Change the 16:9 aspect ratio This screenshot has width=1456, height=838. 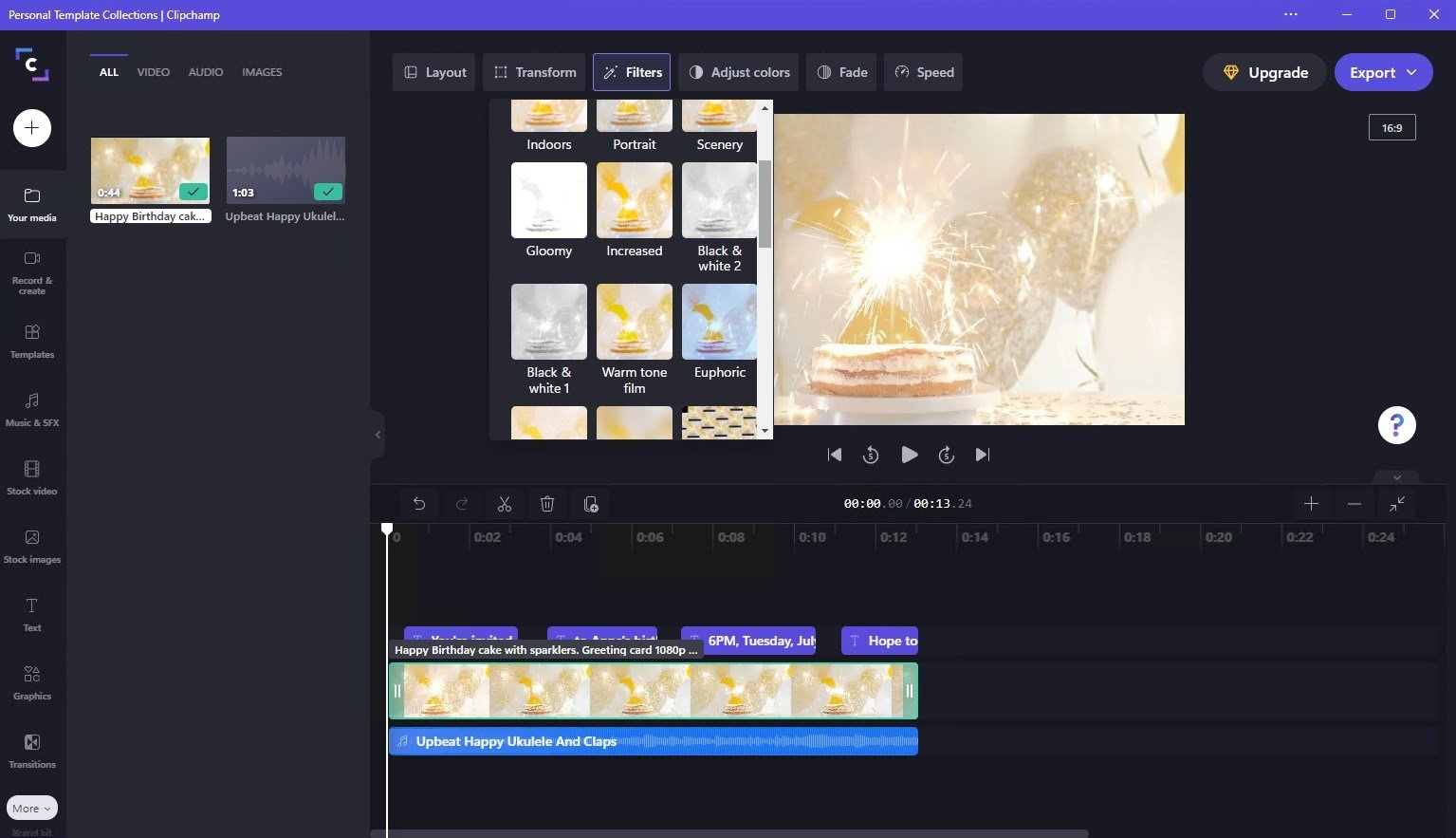pyautogui.click(x=1391, y=127)
